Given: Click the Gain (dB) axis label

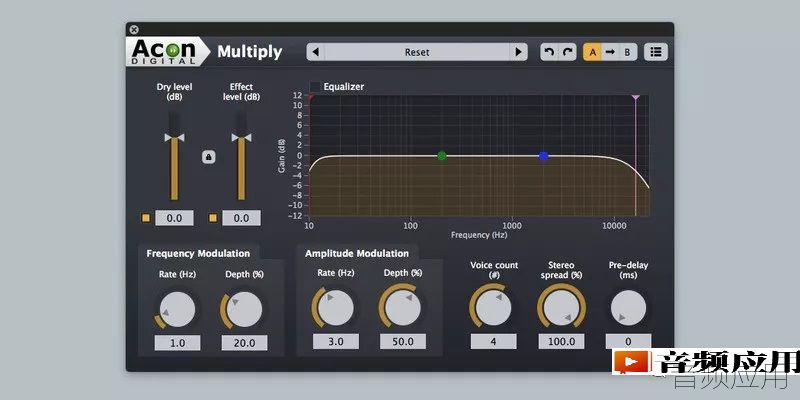Looking at the screenshot, I should 282,155.
